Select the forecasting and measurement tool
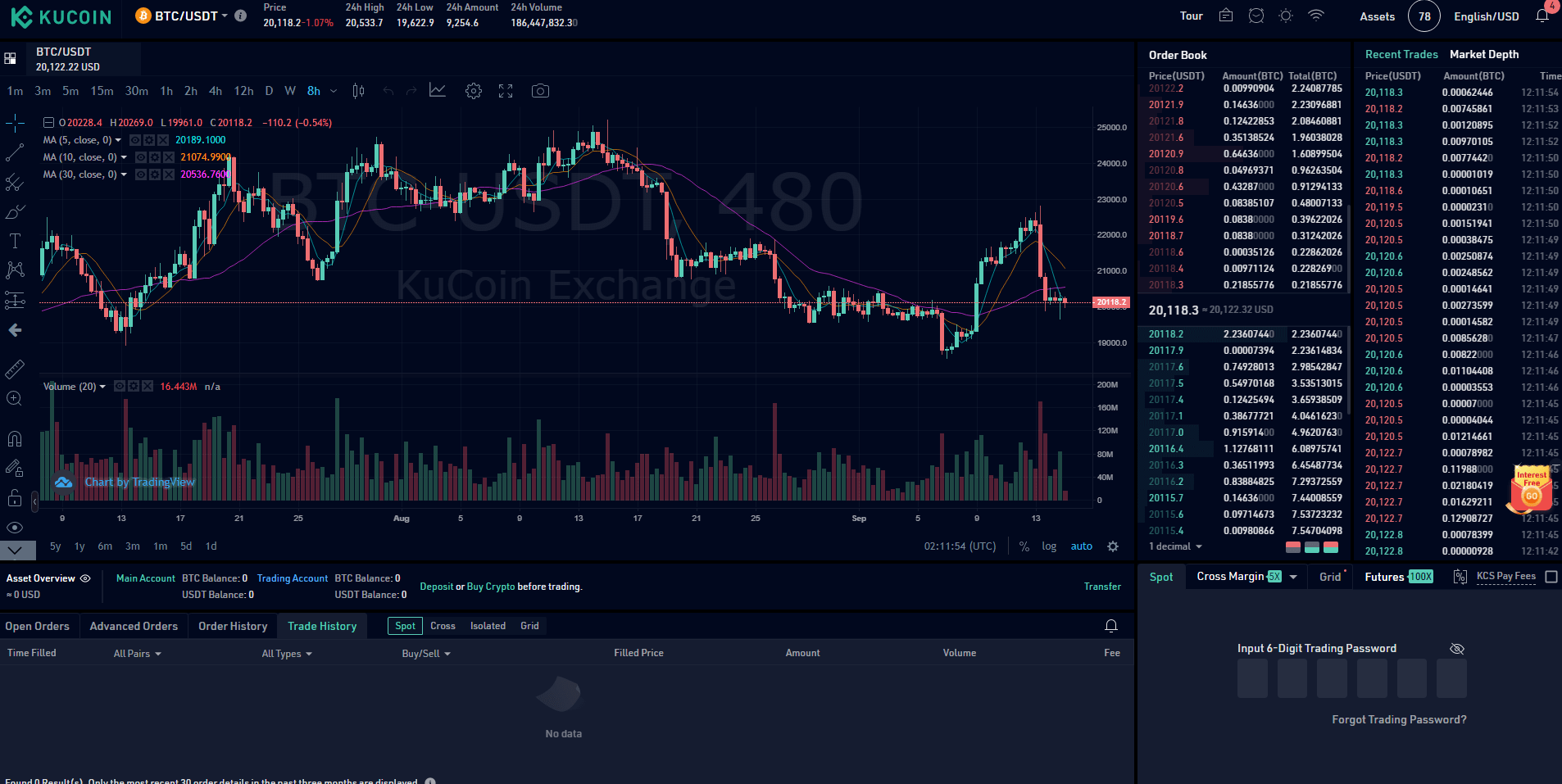The width and height of the screenshot is (1562, 784). point(15,300)
